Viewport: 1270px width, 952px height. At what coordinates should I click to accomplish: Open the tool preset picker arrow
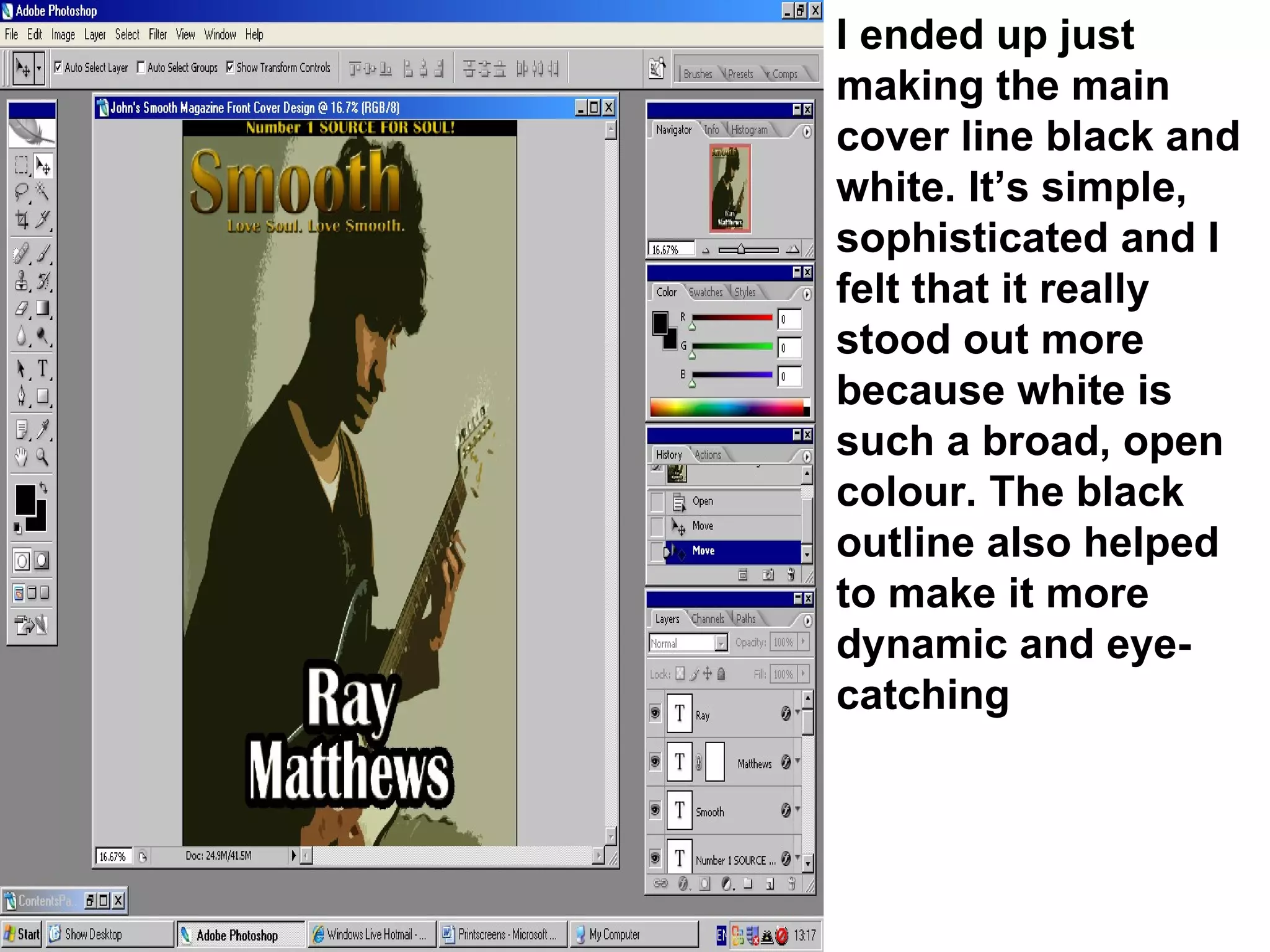tap(38, 68)
